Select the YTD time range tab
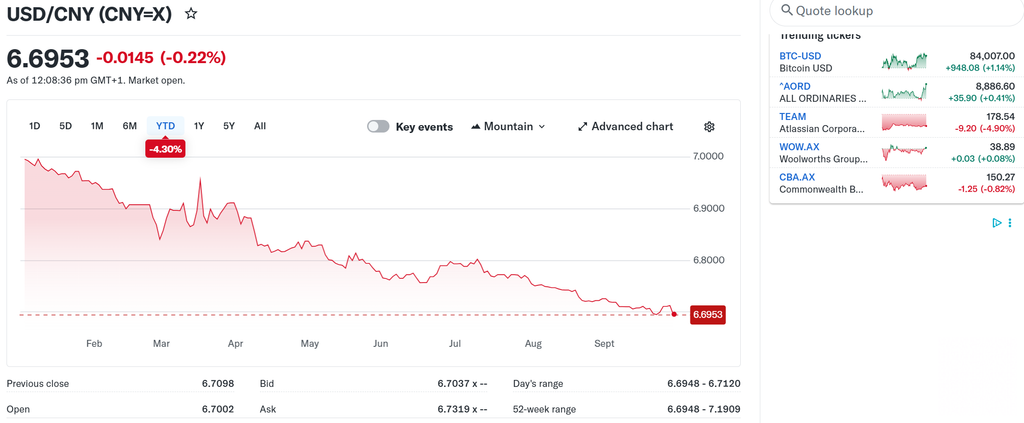 [165, 126]
